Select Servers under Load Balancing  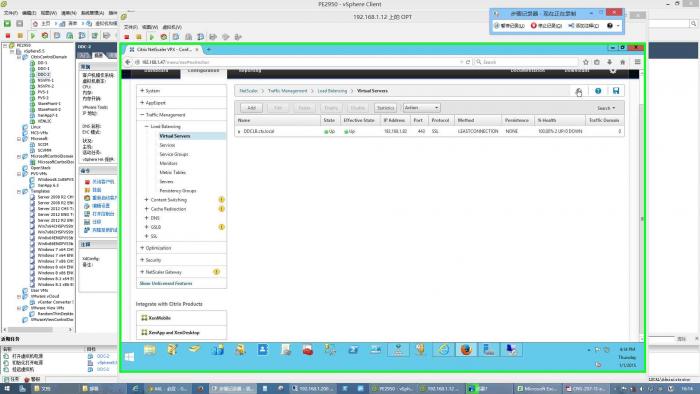[x=166, y=182]
